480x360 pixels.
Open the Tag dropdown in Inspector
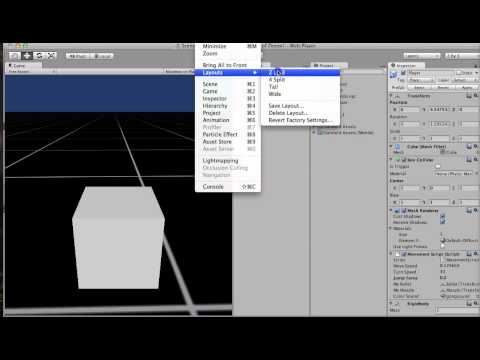(x=421, y=80)
